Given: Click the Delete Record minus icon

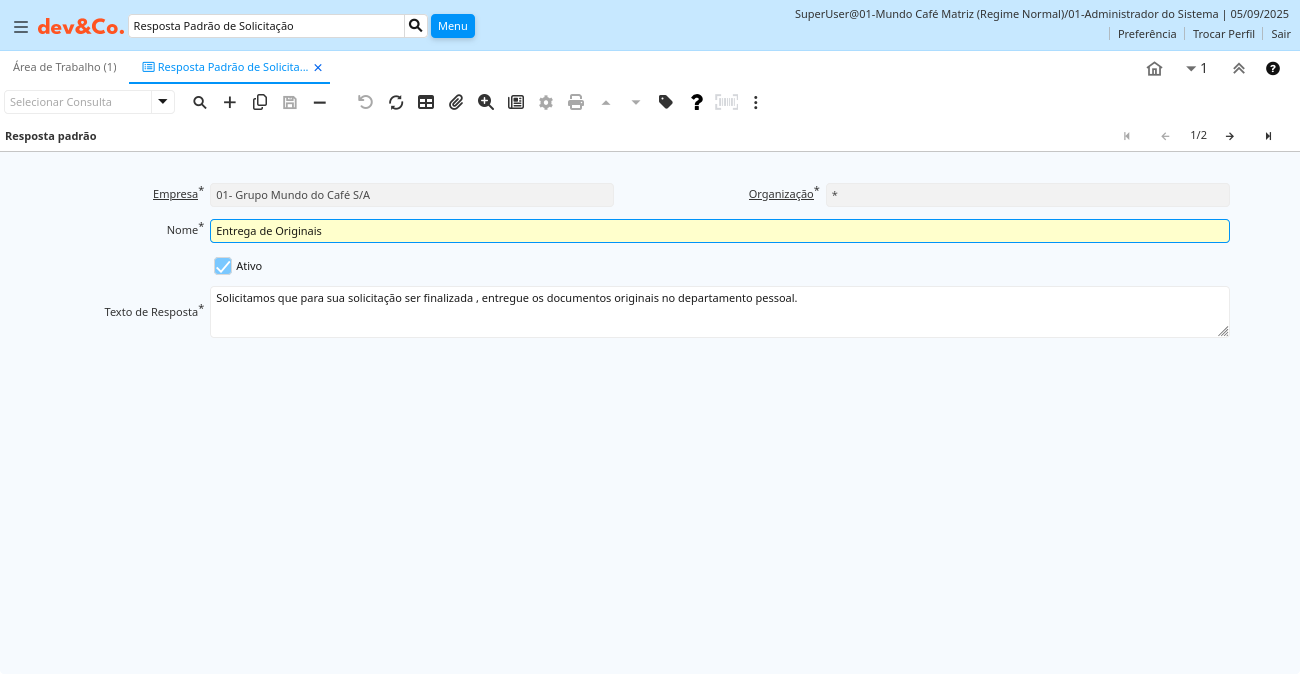Looking at the screenshot, I should pyautogui.click(x=320, y=102).
